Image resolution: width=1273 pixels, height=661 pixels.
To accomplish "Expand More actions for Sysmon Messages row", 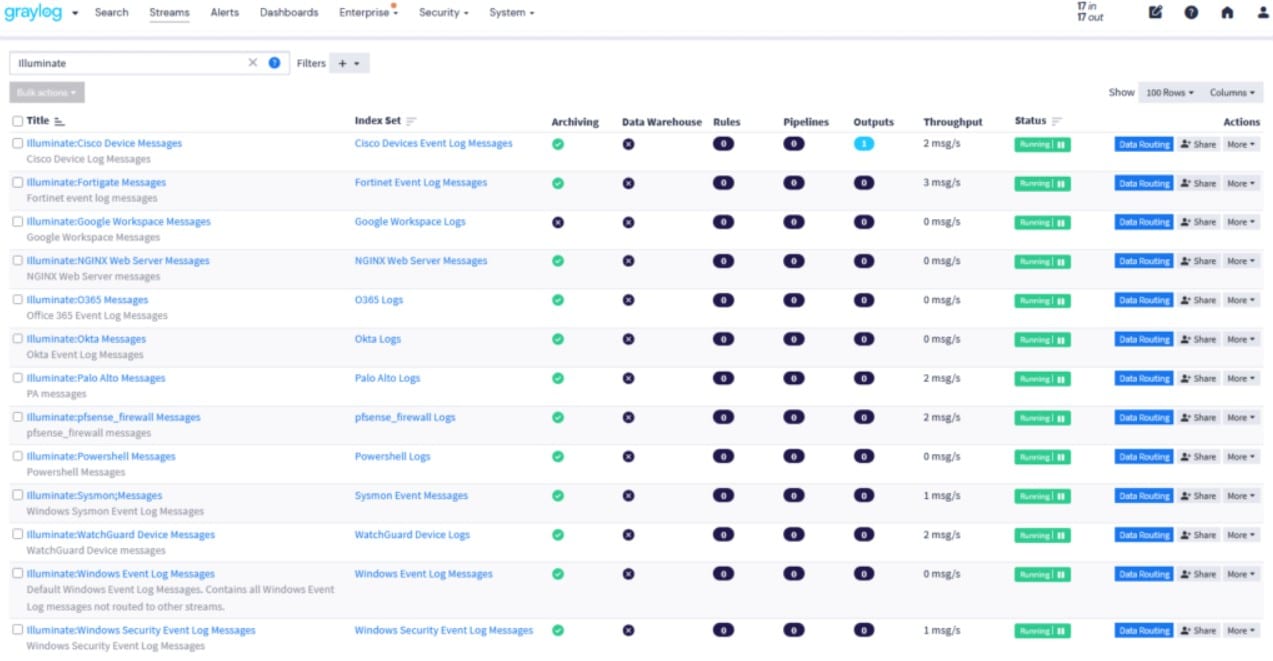I will pyautogui.click(x=1241, y=496).
